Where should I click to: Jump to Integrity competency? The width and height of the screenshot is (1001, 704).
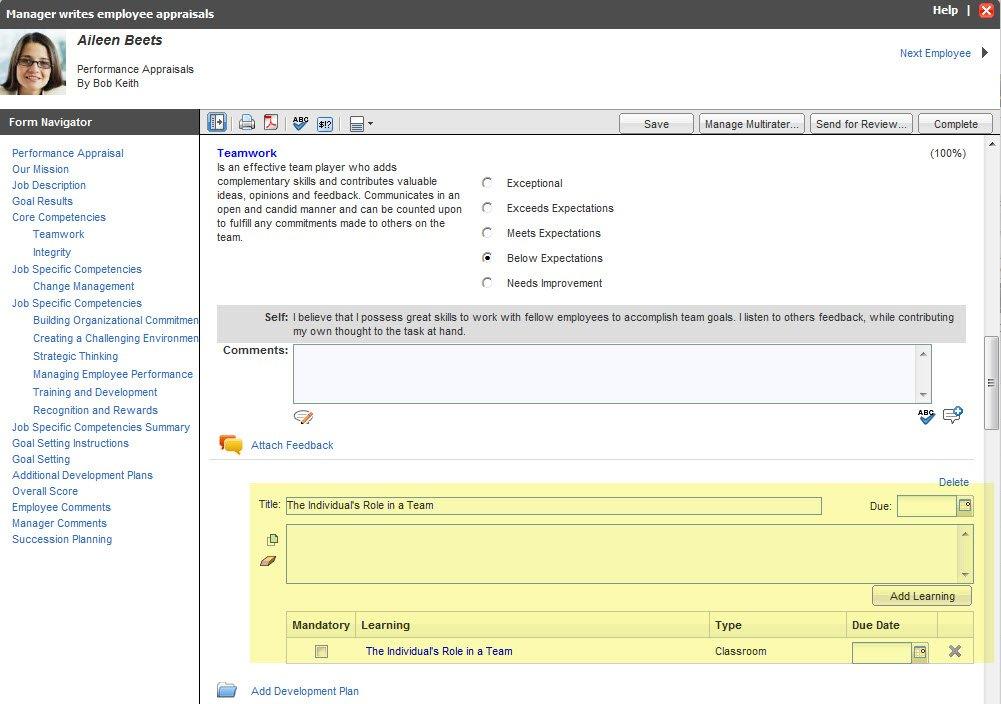52,252
